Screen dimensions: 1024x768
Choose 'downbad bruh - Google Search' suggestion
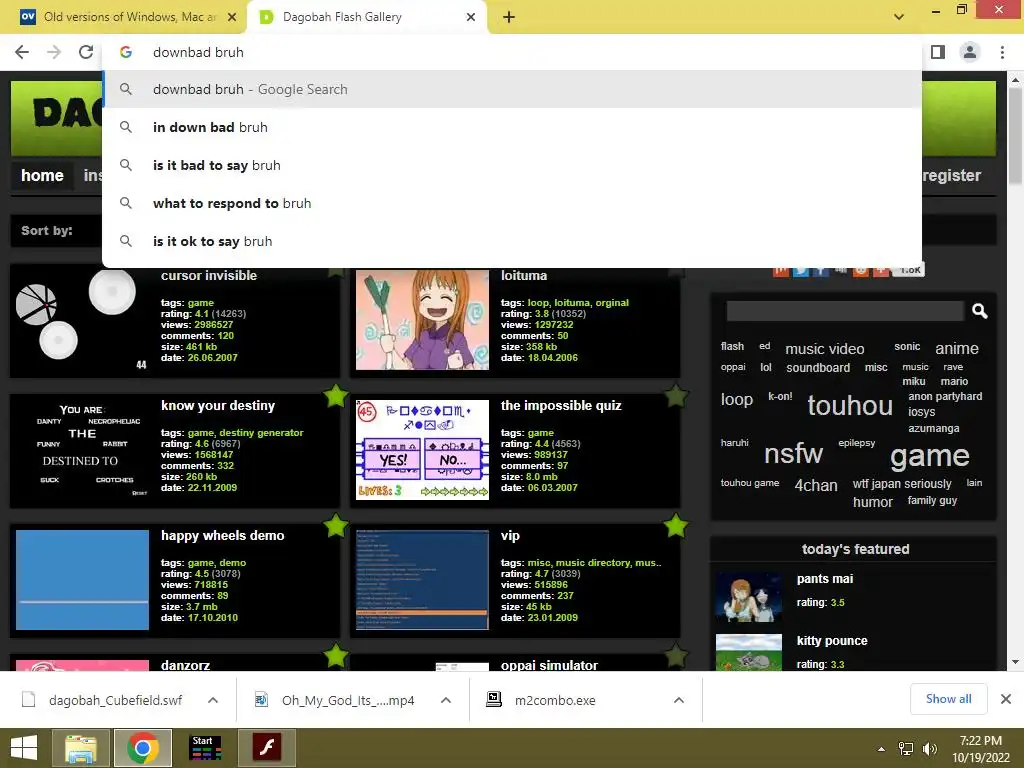(512, 89)
